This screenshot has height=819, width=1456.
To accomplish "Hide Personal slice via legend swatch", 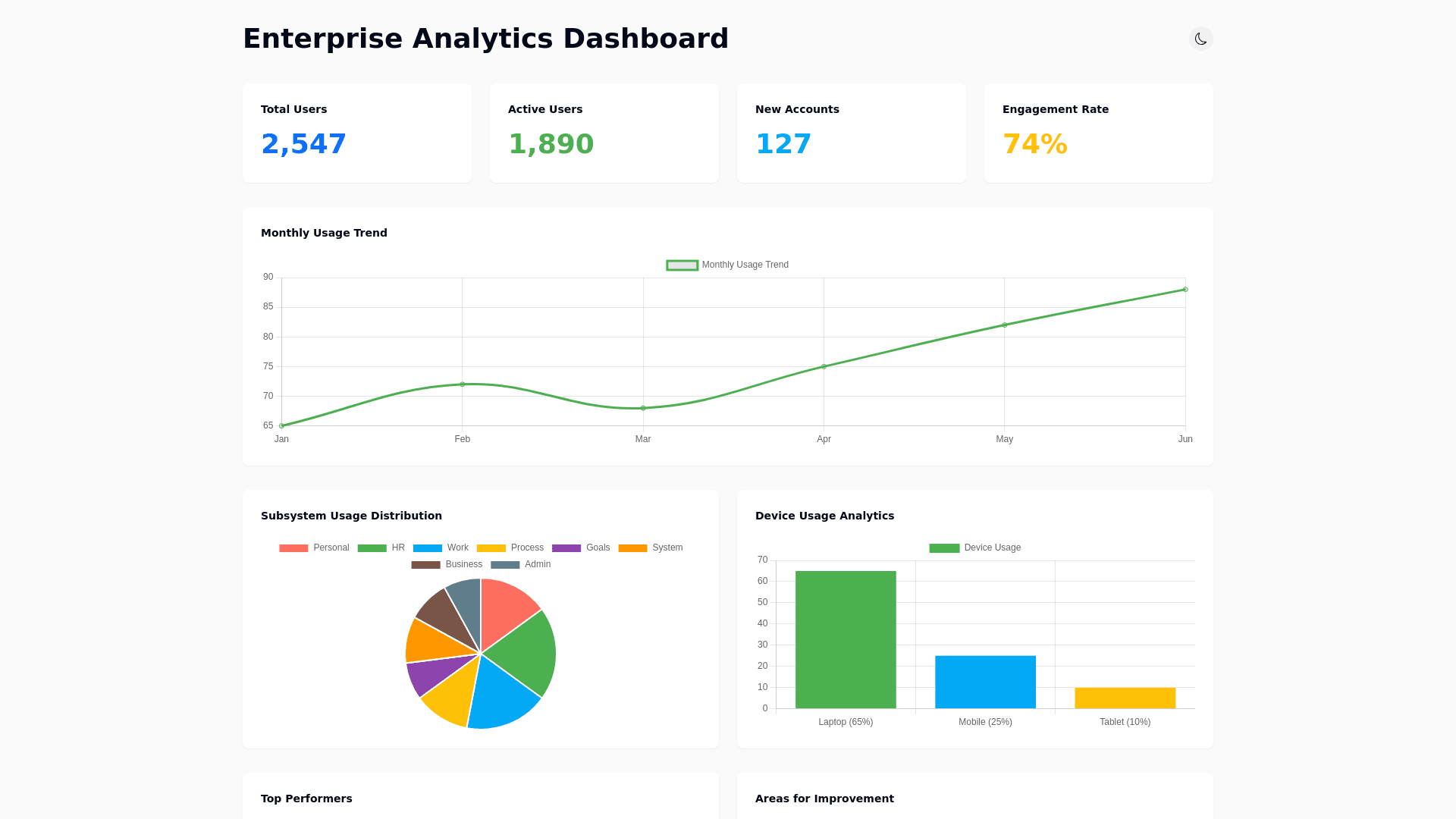I will pyautogui.click(x=293, y=548).
